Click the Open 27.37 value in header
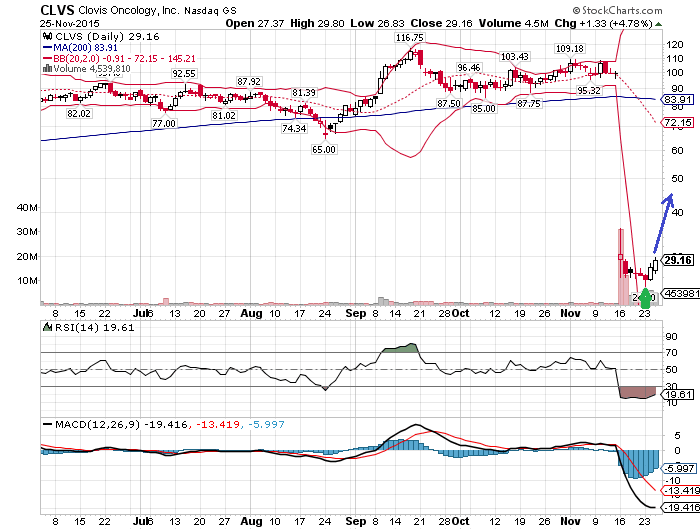The width and height of the screenshot is (700, 530). pos(254,23)
